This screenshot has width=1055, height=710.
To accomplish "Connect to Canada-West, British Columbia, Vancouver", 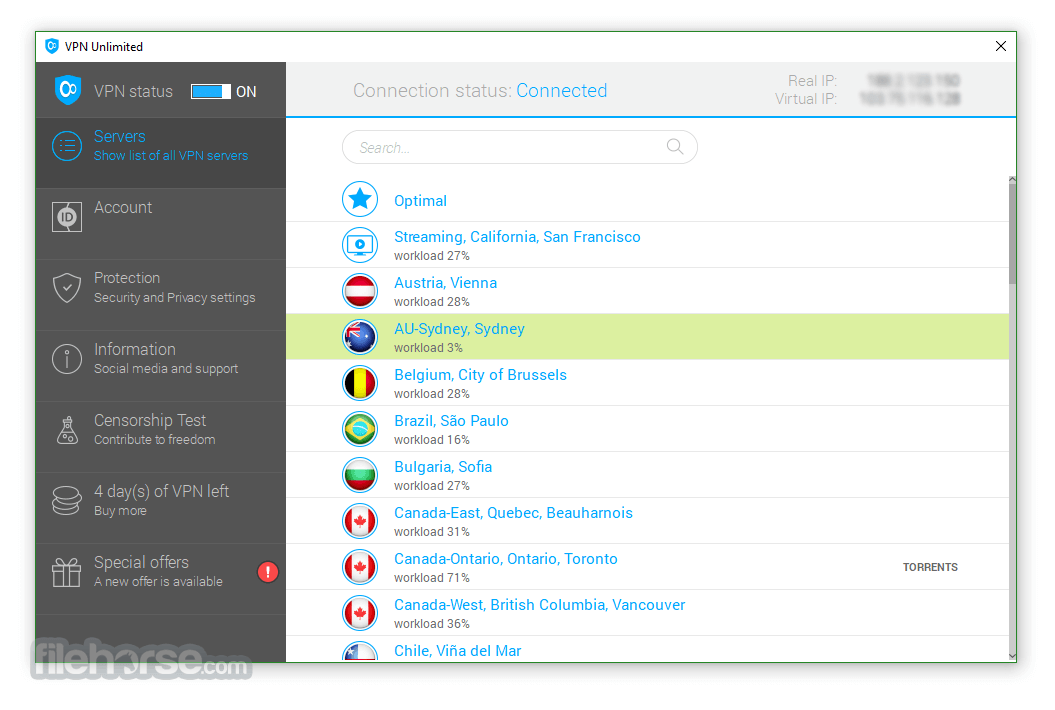I will pyautogui.click(x=647, y=612).
